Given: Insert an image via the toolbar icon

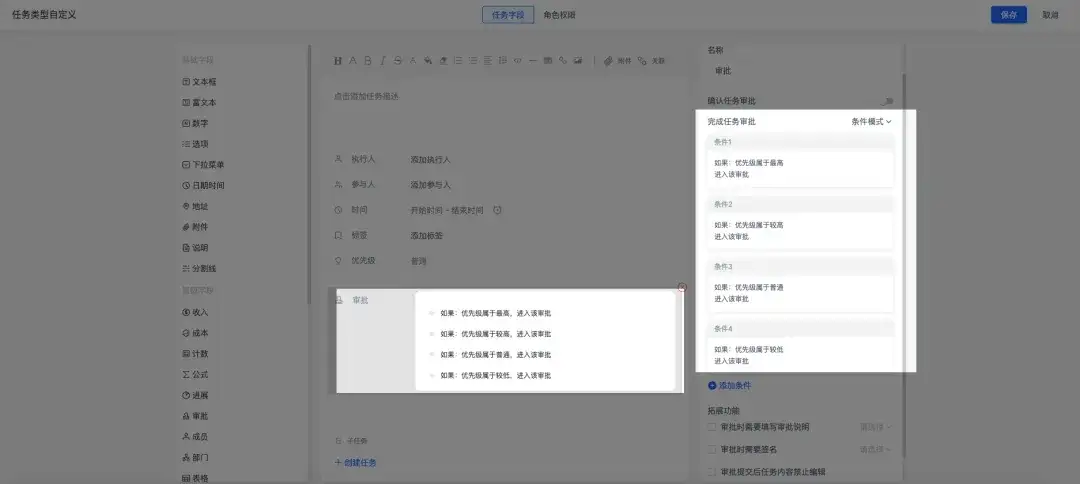Looking at the screenshot, I should (x=578, y=61).
